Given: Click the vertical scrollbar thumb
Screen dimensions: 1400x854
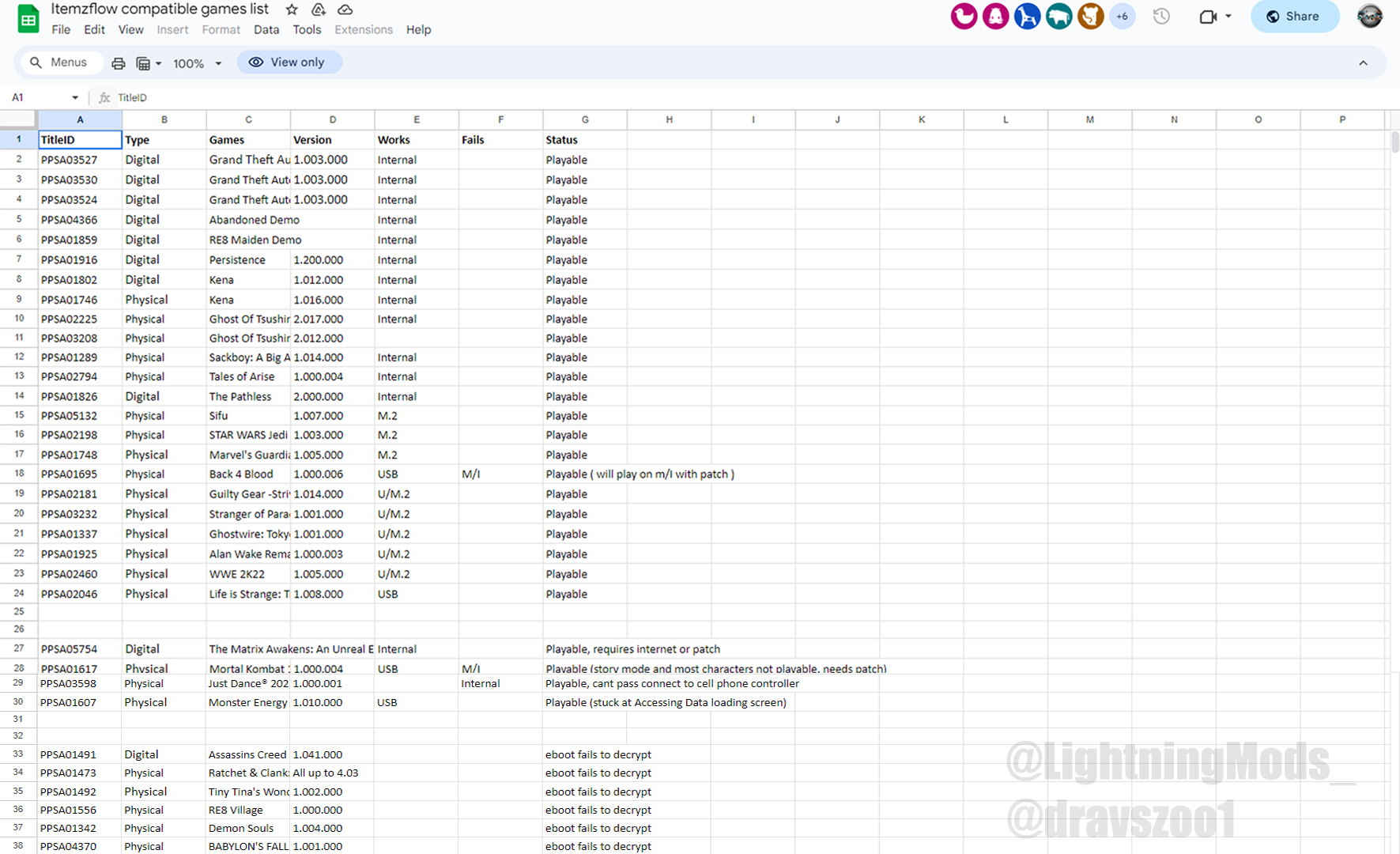Looking at the screenshot, I should click(x=1395, y=142).
